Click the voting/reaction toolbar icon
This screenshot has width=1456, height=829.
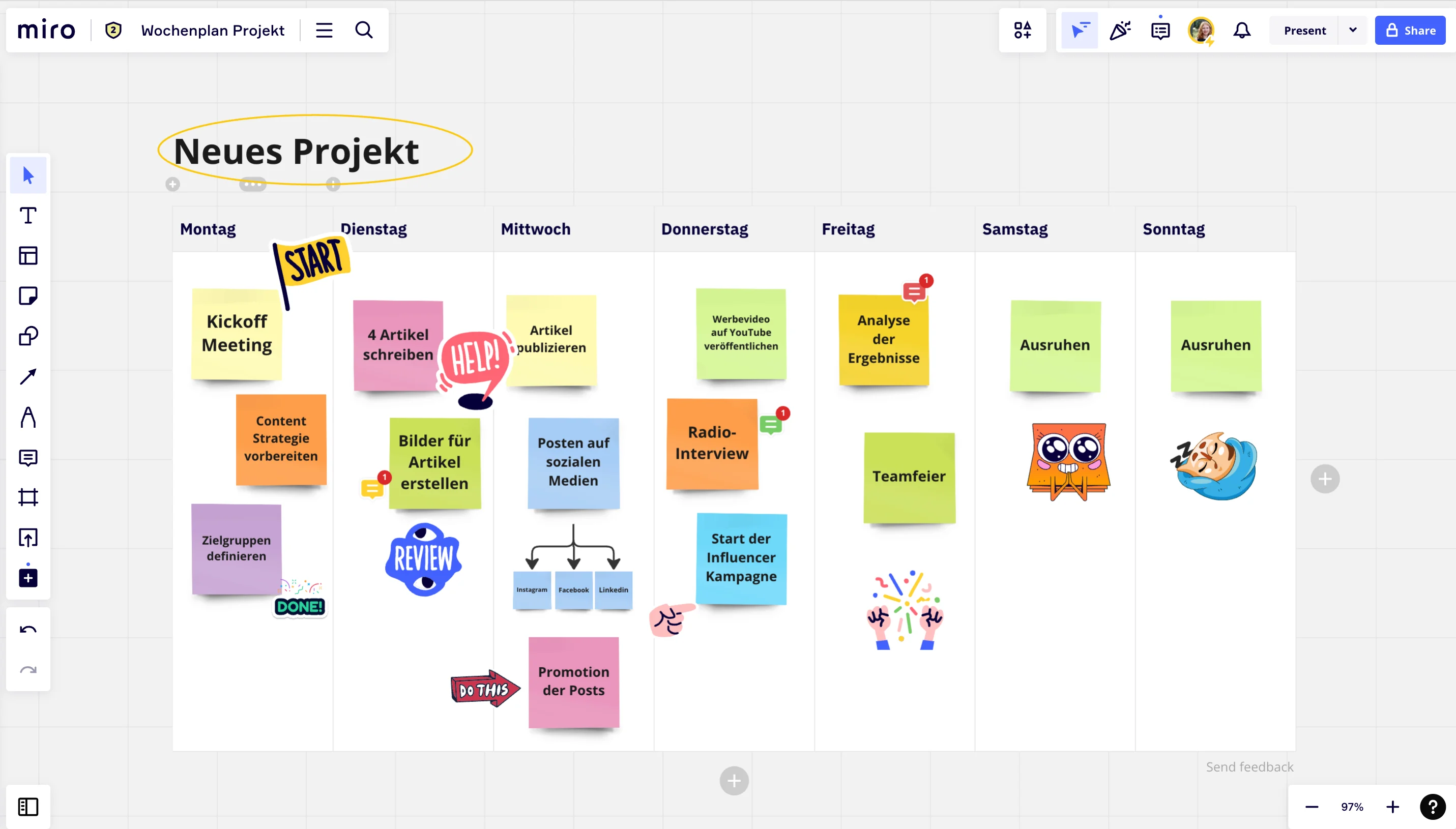(x=1120, y=30)
